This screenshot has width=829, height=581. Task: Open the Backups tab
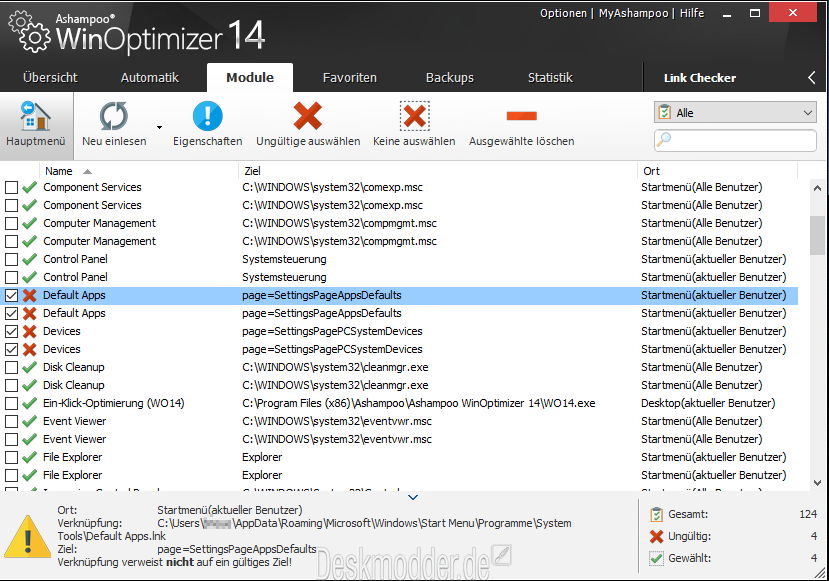(450, 78)
